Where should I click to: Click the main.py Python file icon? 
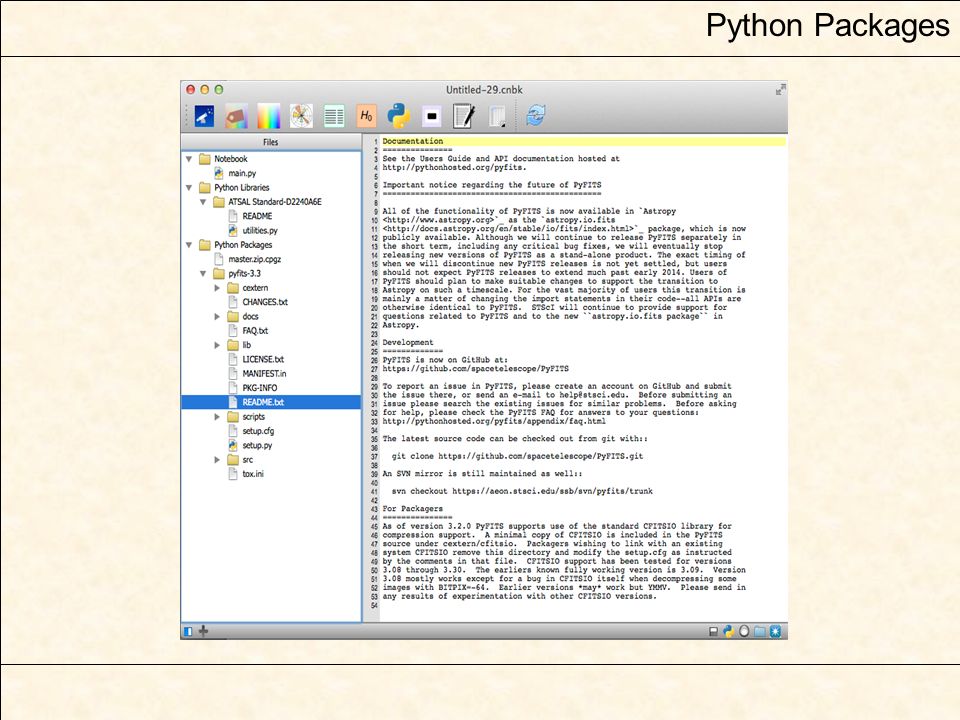point(219,173)
